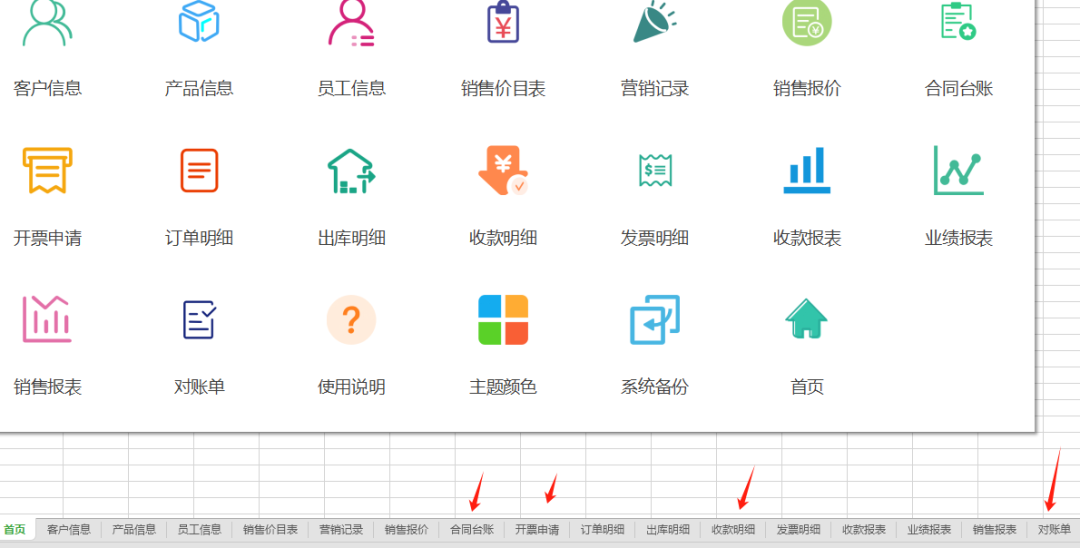
Task: Select the 收款明细 sheet tab
Action: (733, 529)
